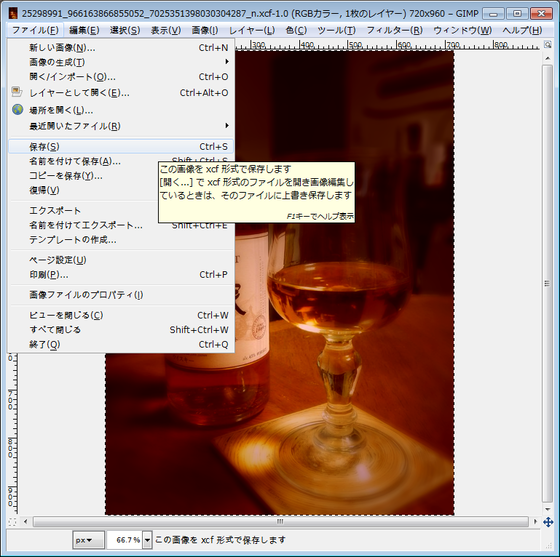Open the zoom level dropdown arrow
Screen dimensions: 560x557
147,540
